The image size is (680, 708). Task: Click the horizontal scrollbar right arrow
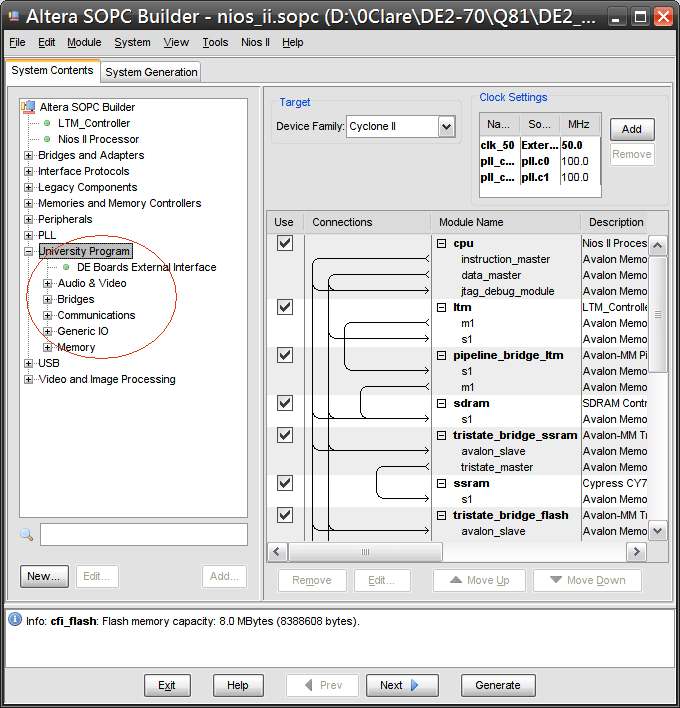click(637, 551)
